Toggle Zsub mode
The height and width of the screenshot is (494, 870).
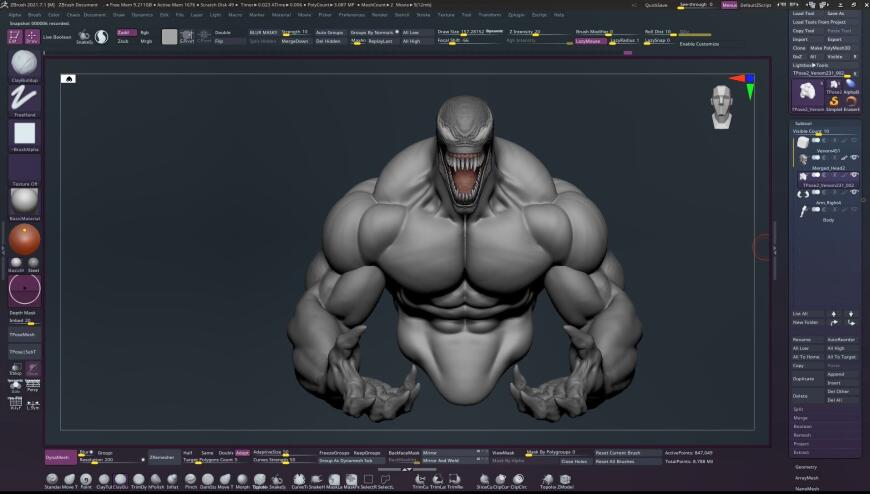pos(127,41)
